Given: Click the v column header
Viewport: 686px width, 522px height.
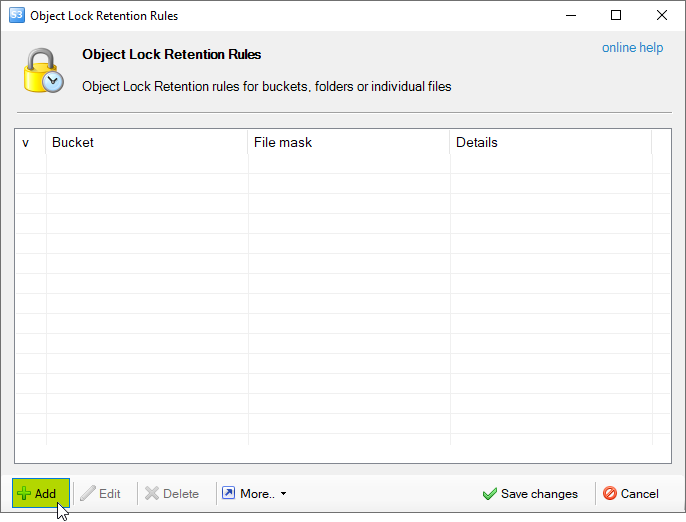Looking at the screenshot, I should (31, 142).
